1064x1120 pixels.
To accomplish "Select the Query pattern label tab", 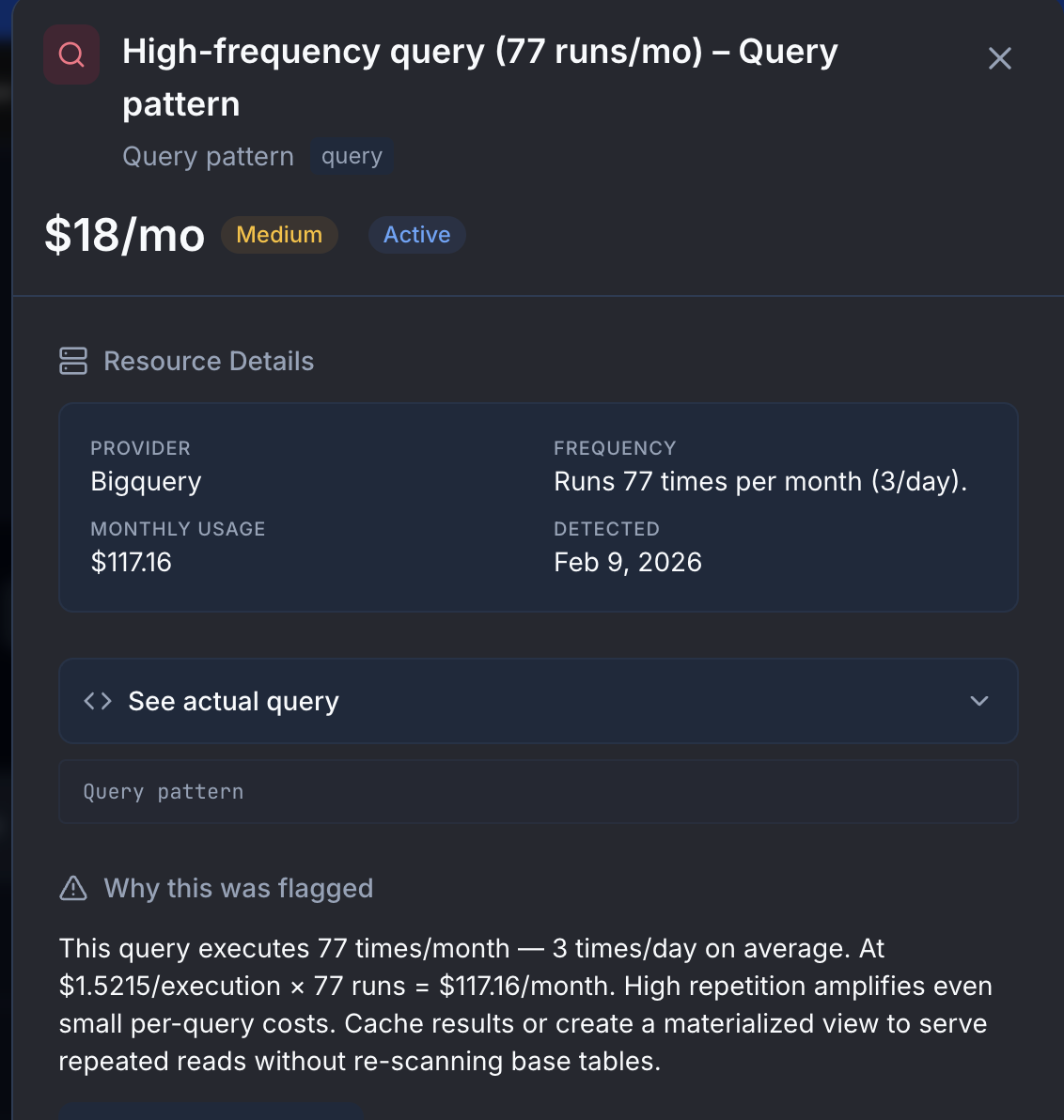I will (208, 155).
